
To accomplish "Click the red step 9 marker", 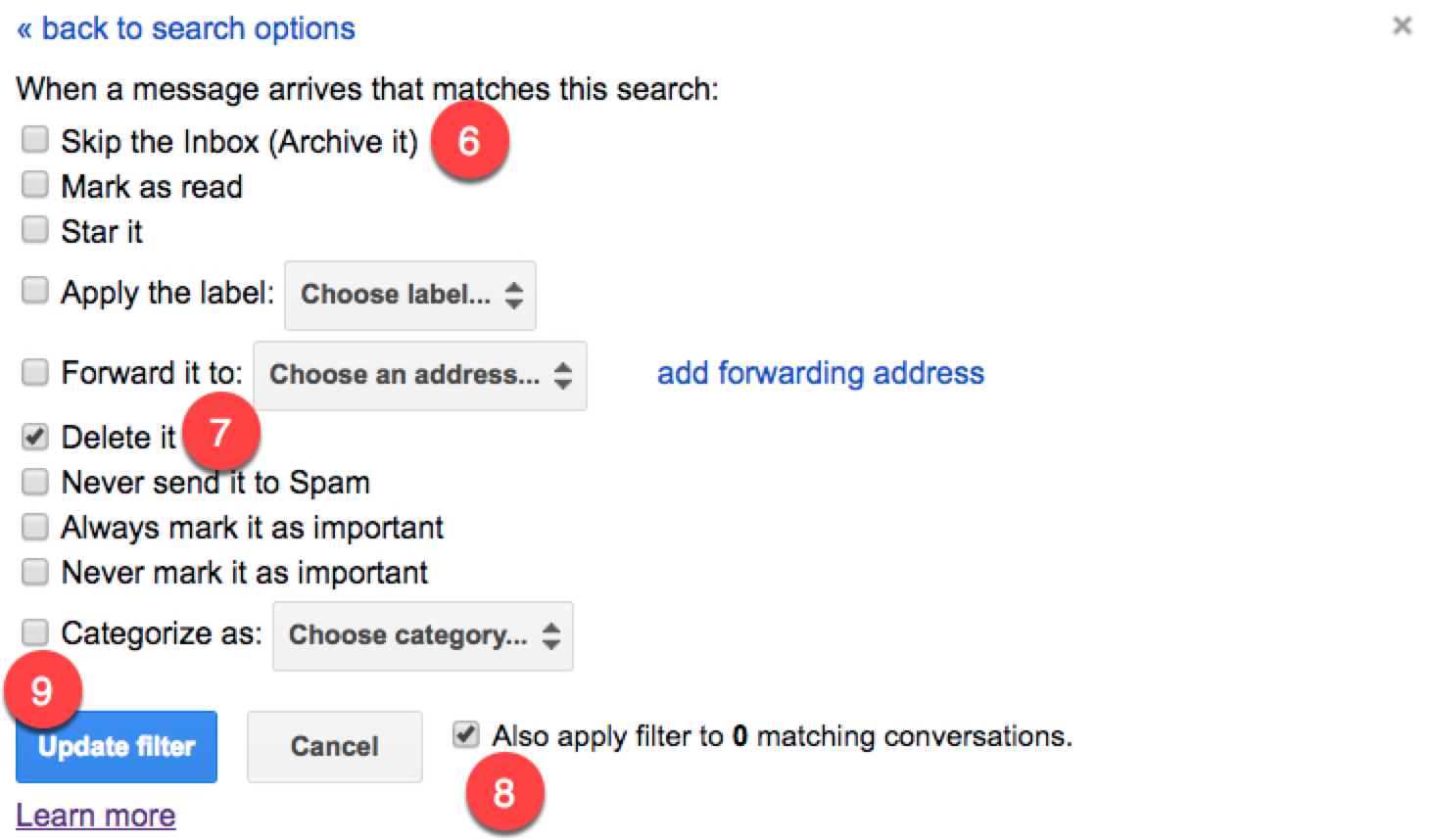I will pyautogui.click(x=42, y=691).
